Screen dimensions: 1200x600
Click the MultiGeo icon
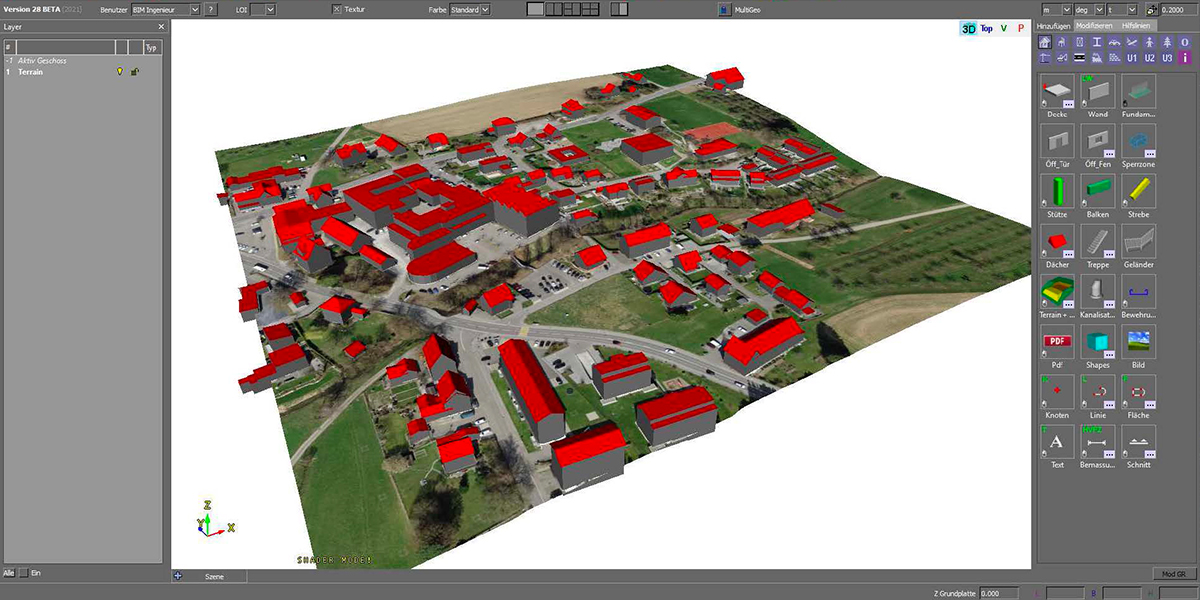click(x=725, y=9)
